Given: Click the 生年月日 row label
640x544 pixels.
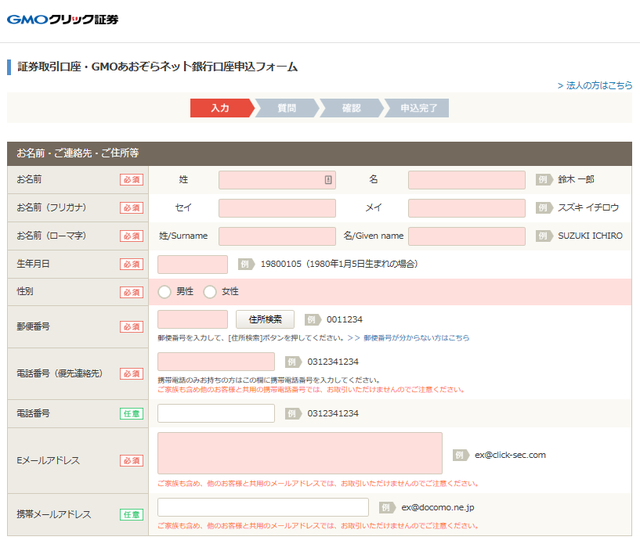Looking at the screenshot, I should pos(33,264).
